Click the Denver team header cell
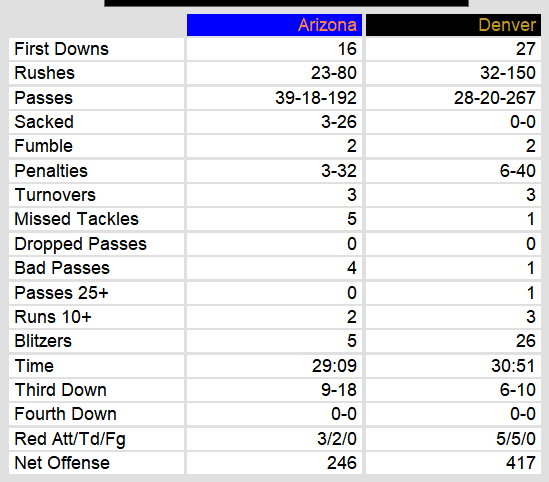 [453, 25]
